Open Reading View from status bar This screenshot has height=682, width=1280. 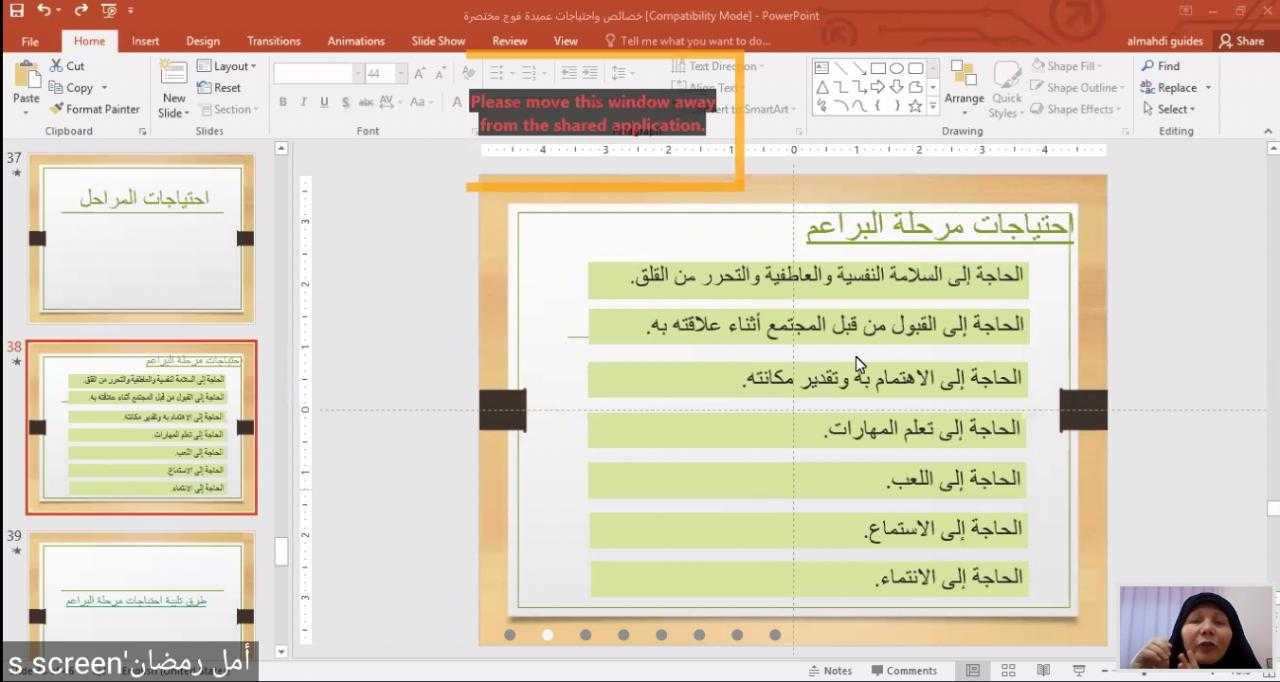(1043, 670)
